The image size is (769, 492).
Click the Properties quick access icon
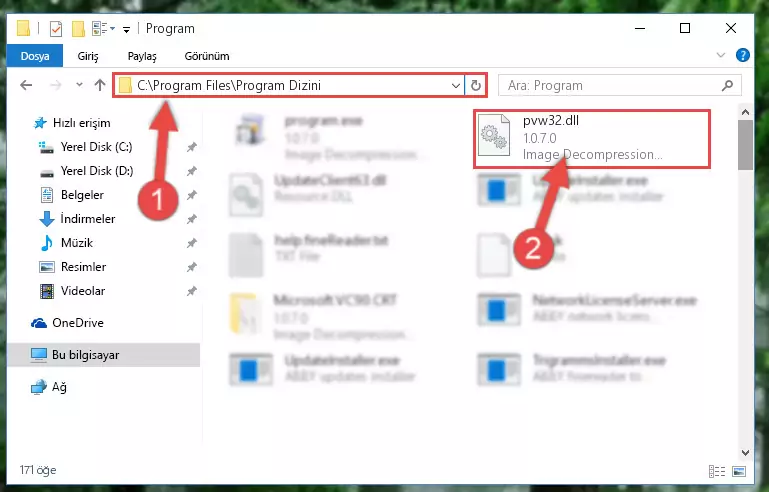(56, 29)
